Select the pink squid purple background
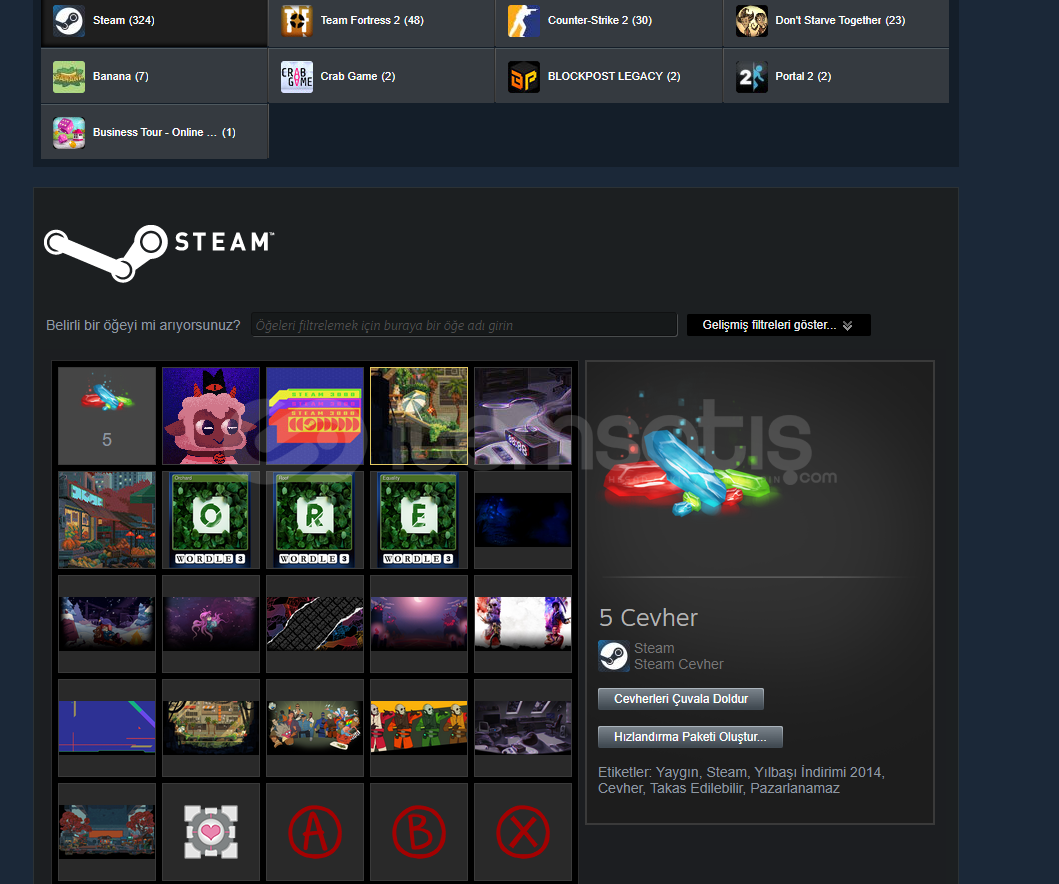 (x=211, y=624)
